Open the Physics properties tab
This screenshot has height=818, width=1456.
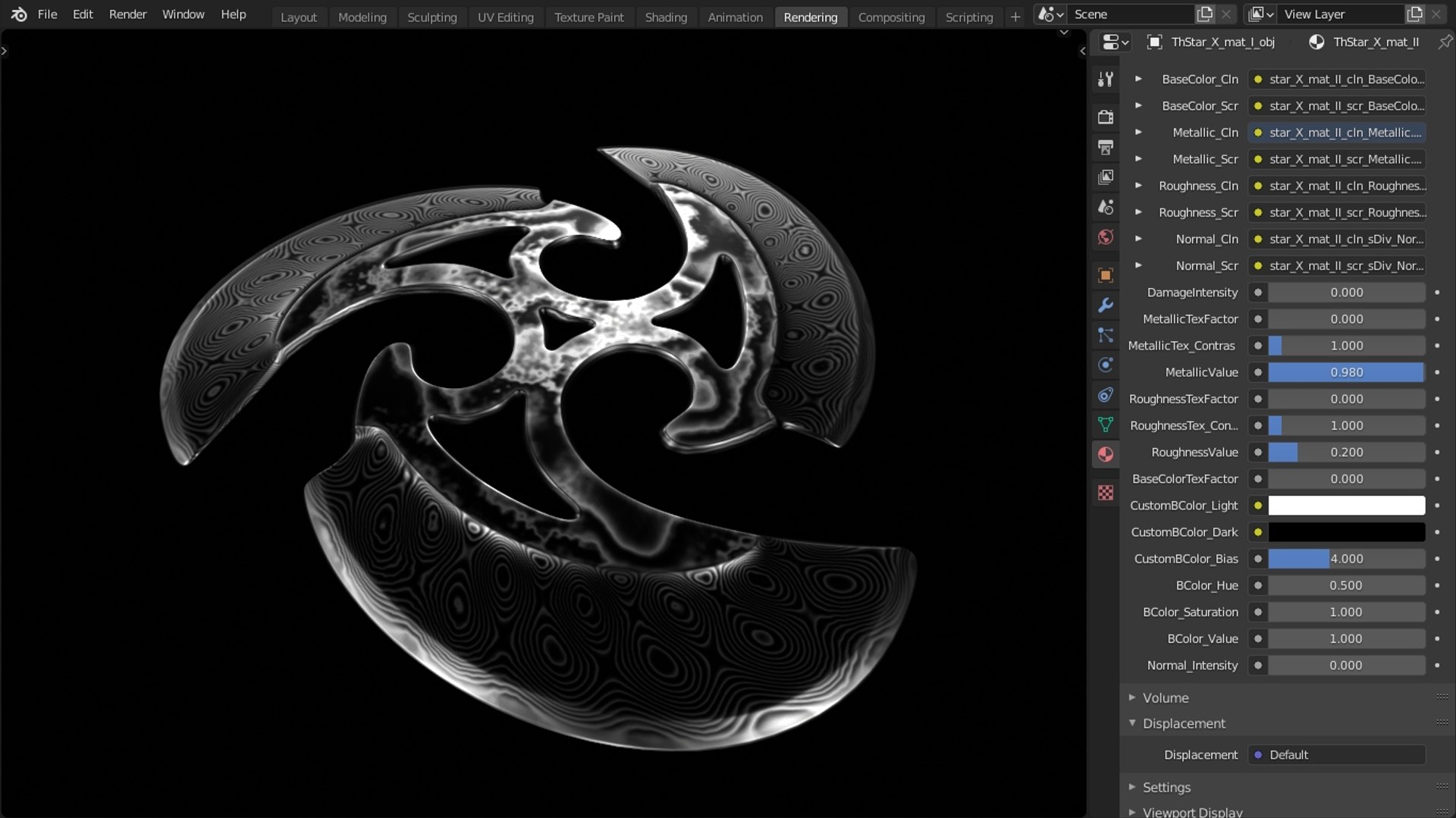pos(1106,365)
